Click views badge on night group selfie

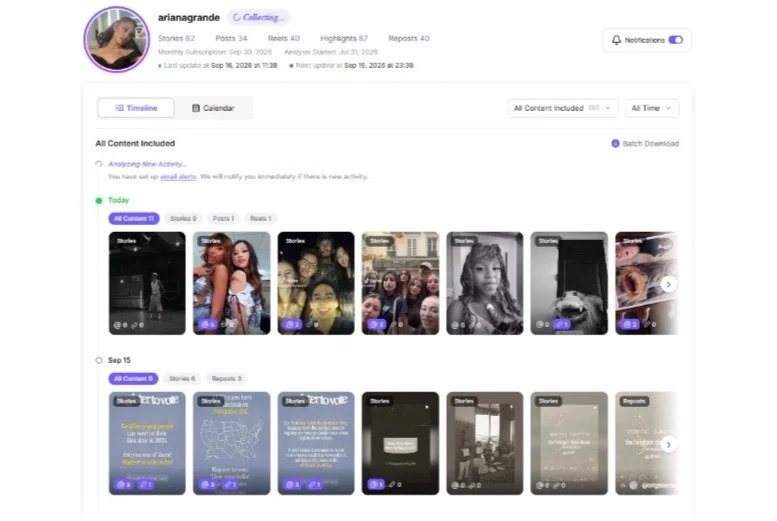coord(292,325)
